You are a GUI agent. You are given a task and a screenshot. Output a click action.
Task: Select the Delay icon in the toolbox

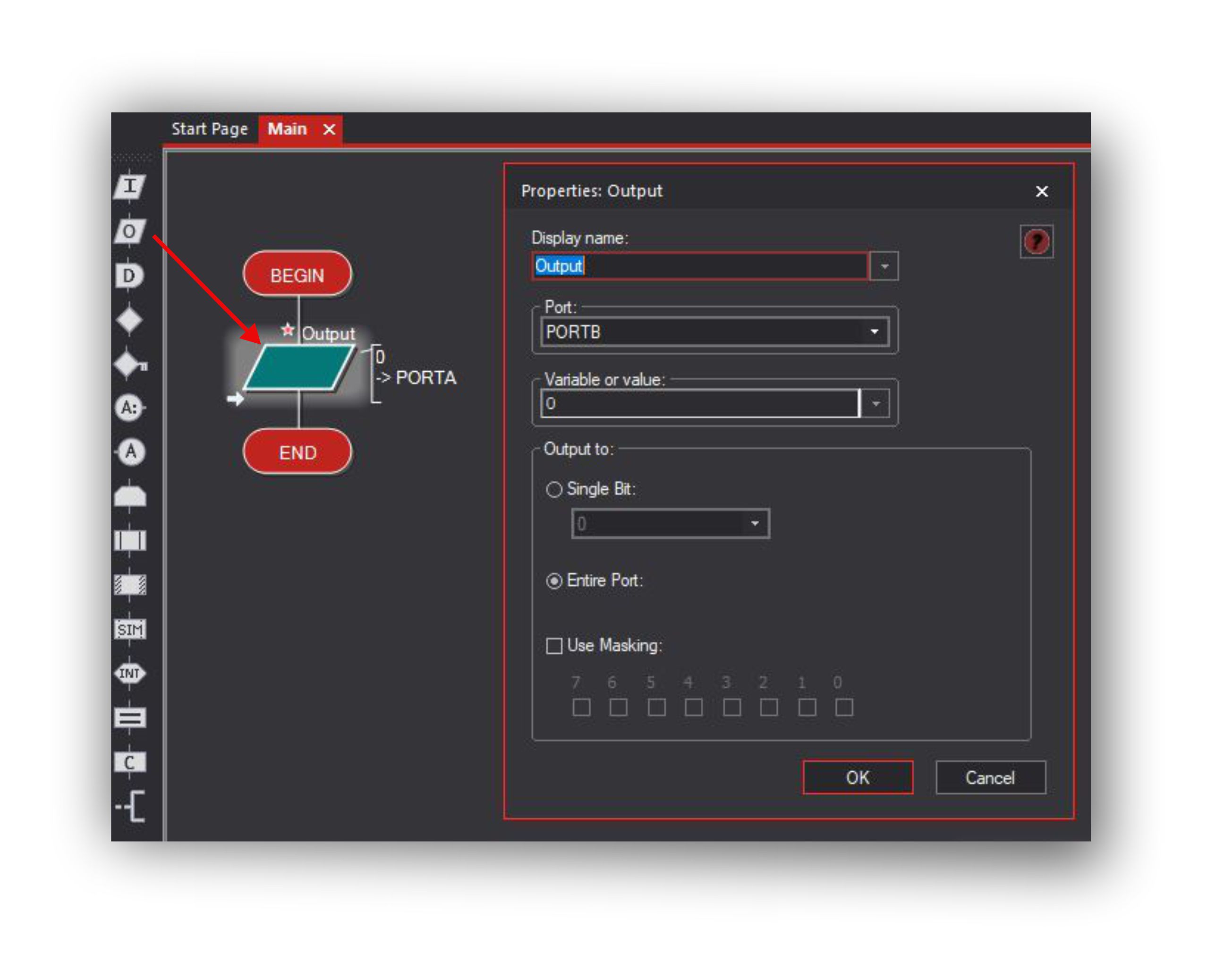130,276
